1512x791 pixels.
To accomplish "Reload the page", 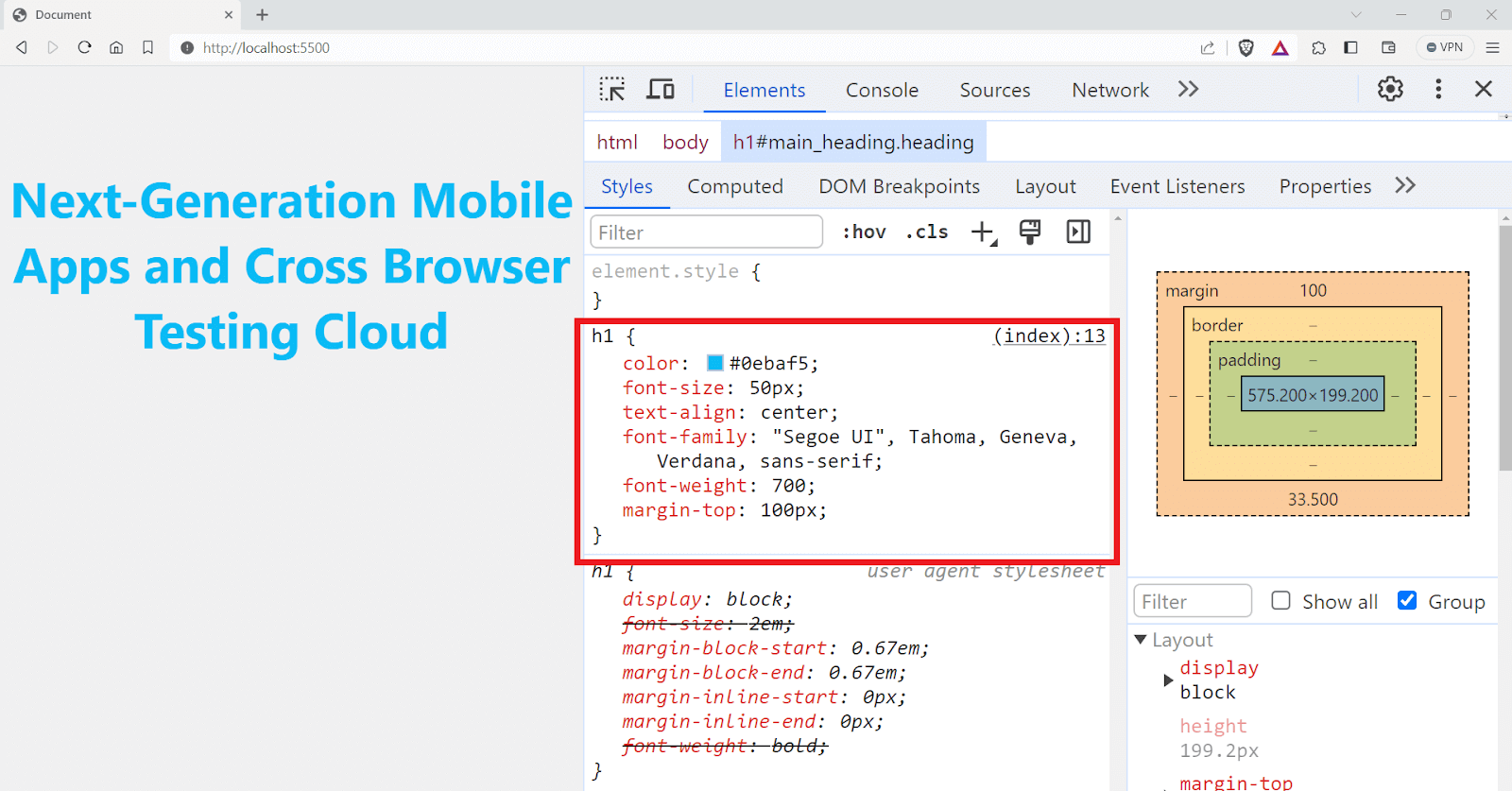I will tap(84, 47).
